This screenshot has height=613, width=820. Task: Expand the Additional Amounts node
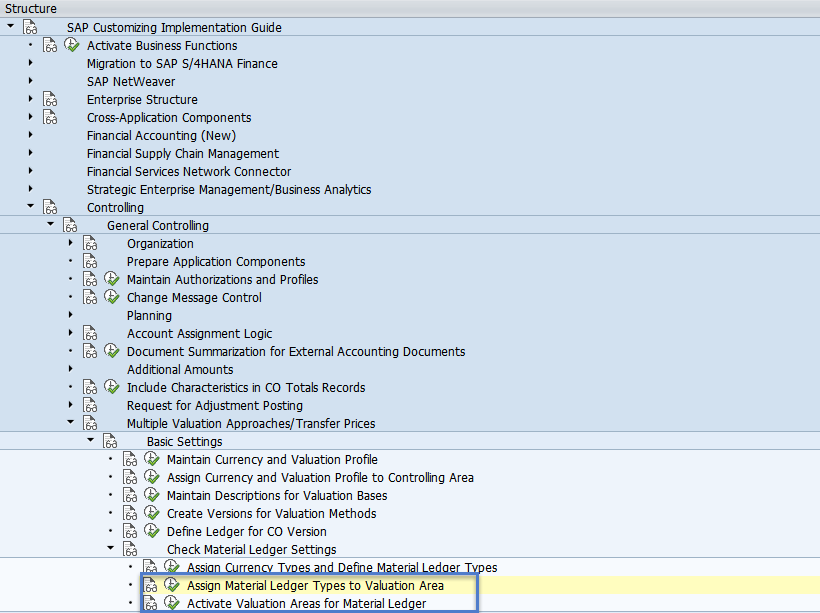tap(71, 368)
